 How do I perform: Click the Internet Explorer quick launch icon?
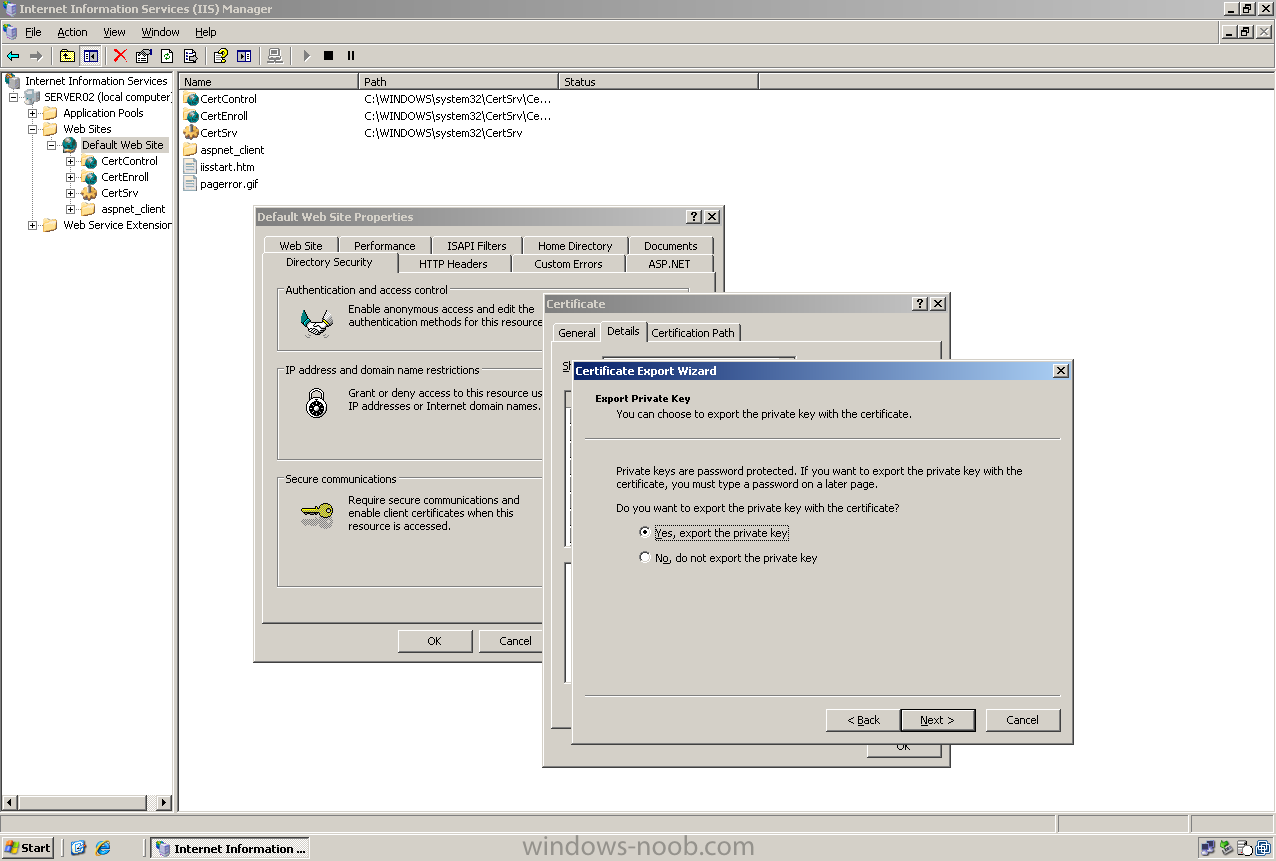point(103,848)
